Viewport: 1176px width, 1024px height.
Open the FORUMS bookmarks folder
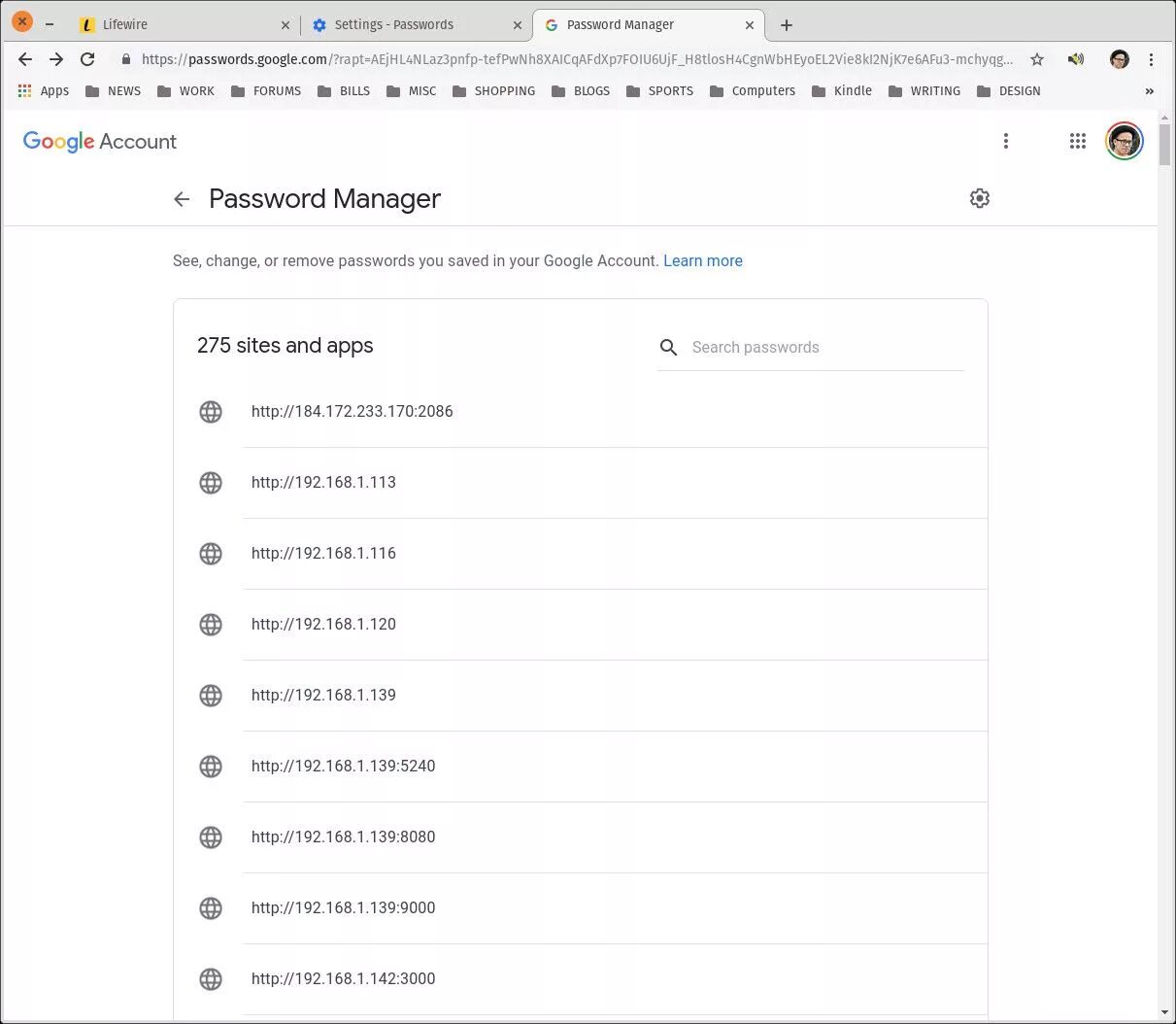[x=266, y=90]
